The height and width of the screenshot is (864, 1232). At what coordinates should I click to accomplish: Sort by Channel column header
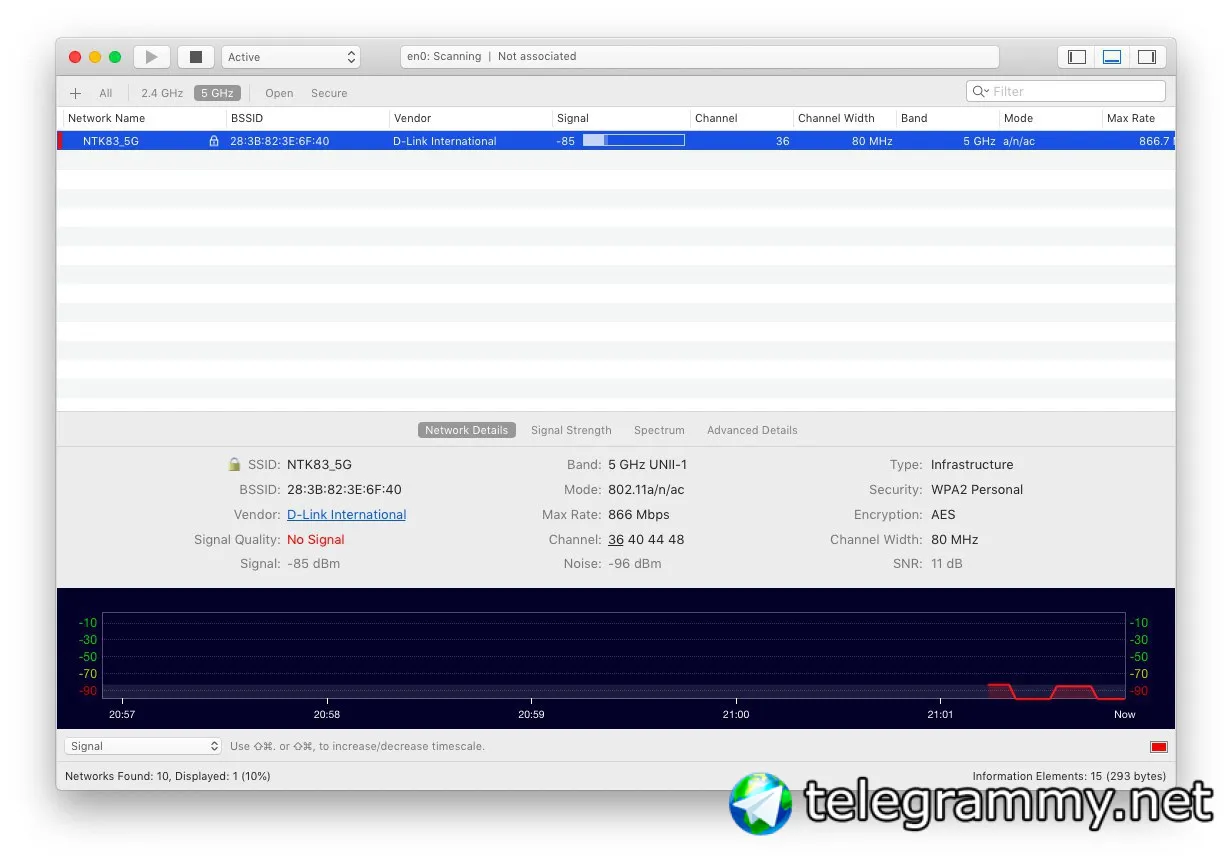point(716,118)
